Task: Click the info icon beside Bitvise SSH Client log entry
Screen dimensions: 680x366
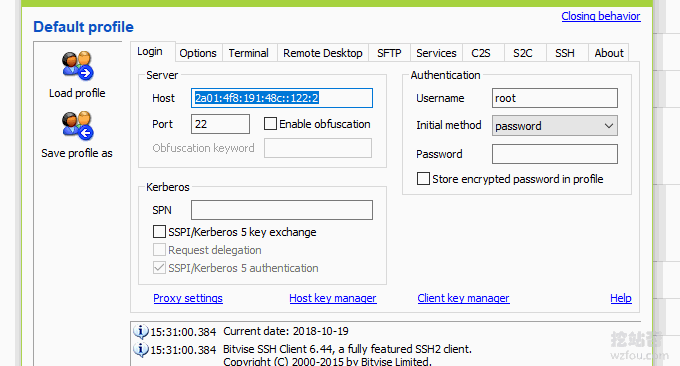Action: pyautogui.click(x=141, y=349)
